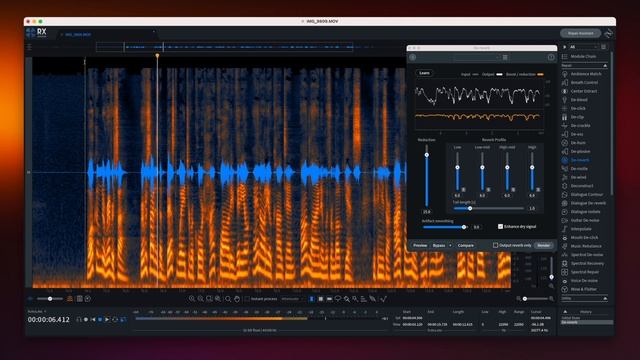Open Repair Assistant
Image resolution: width=640 pixels, height=360 pixels.
pos(580,33)
